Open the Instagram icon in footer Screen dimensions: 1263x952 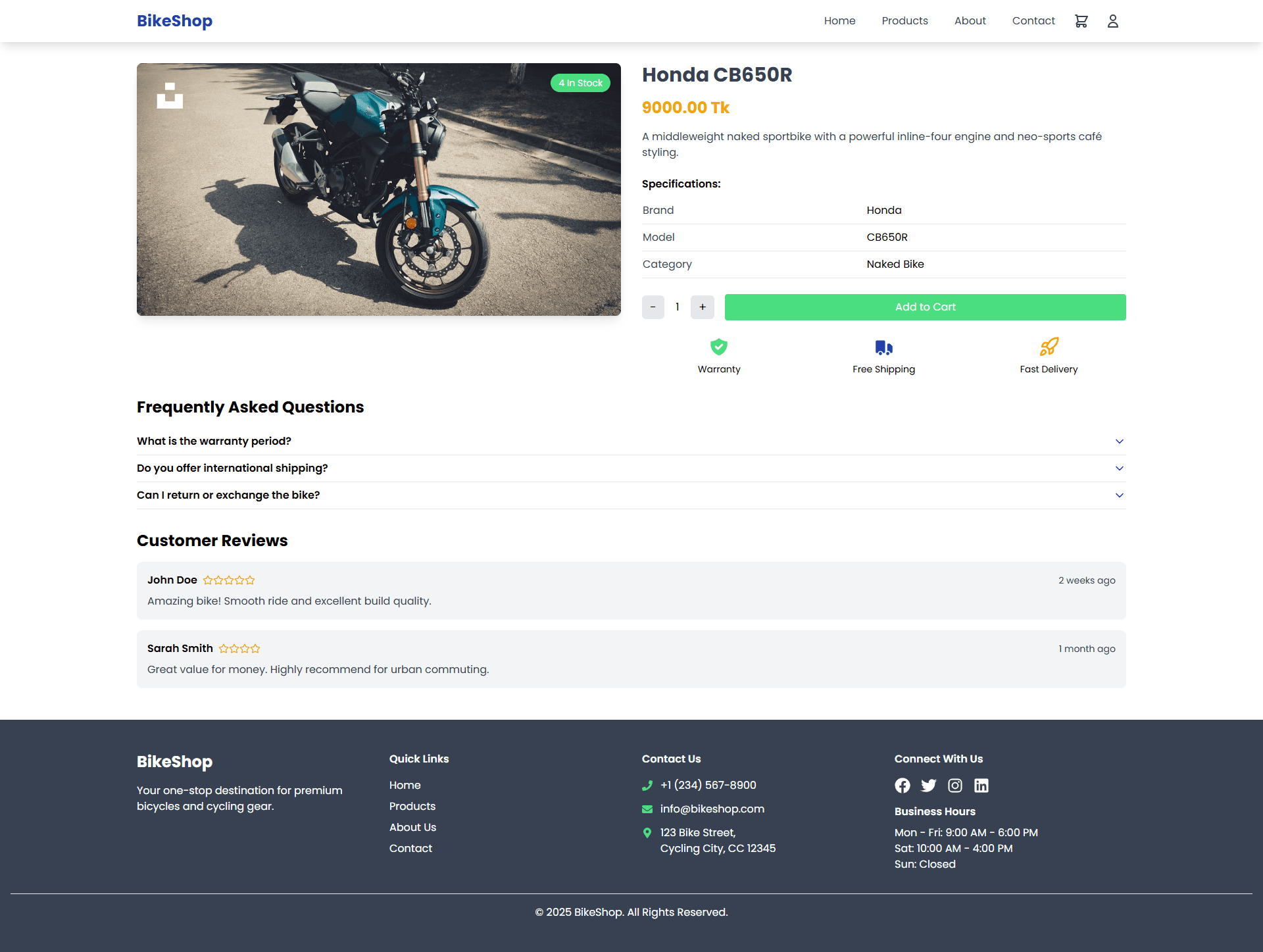coord(955,786)
